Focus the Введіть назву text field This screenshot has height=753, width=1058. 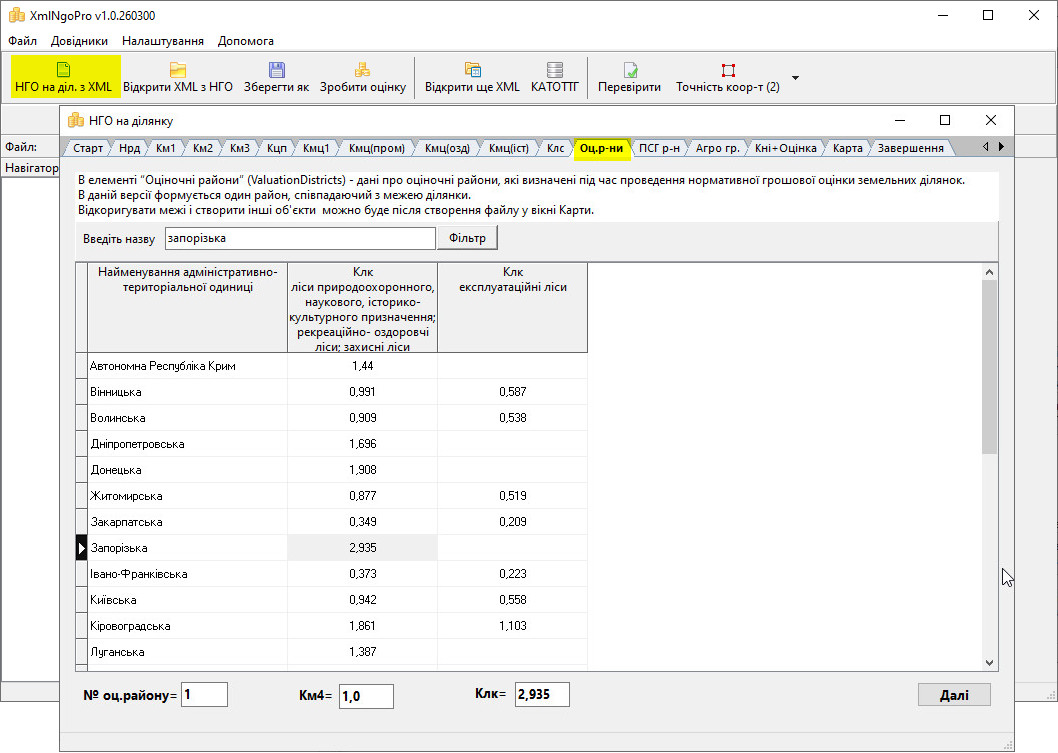tap(300, 239)
